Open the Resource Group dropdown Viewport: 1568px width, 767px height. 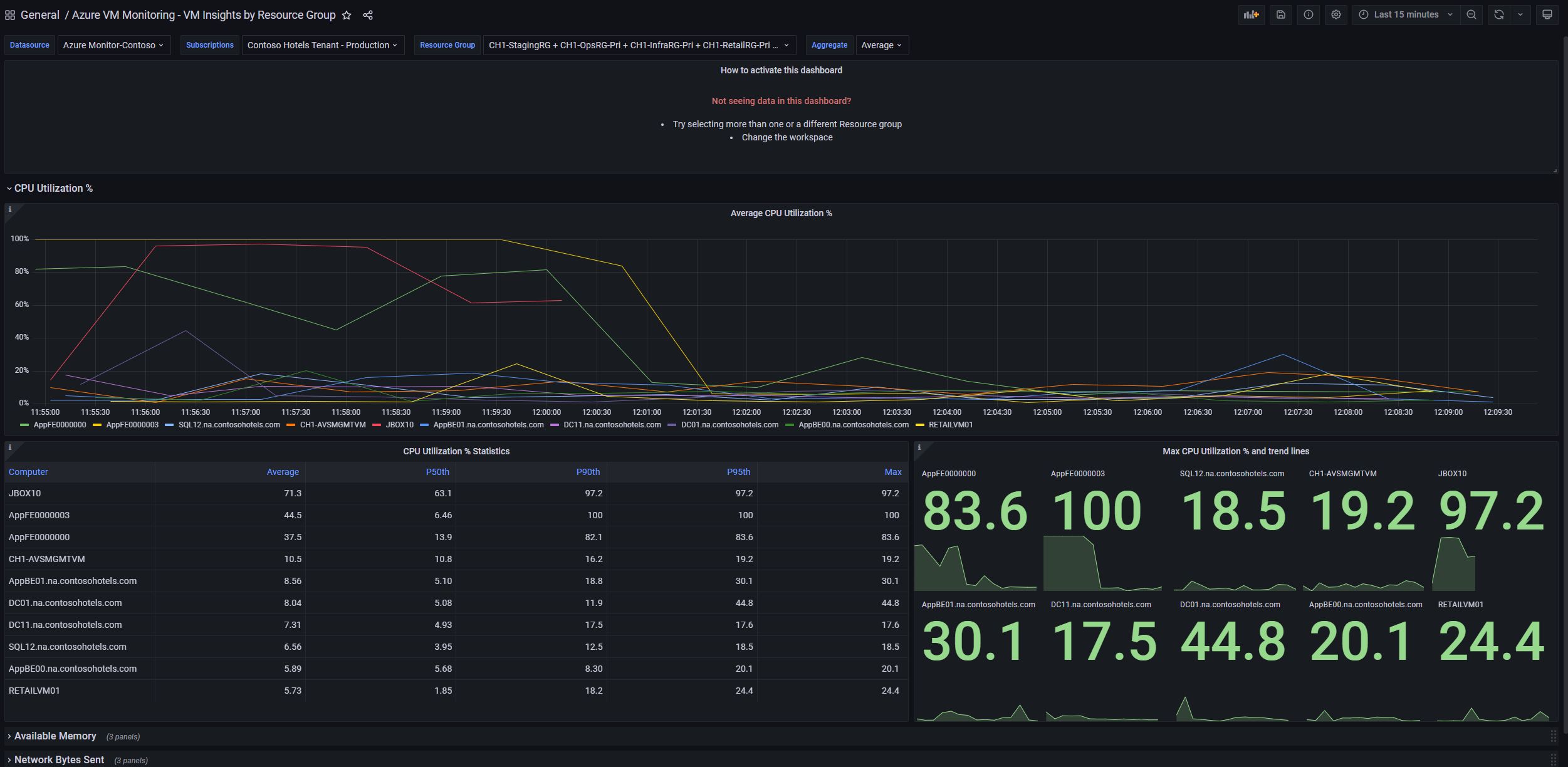pos(639,45)
